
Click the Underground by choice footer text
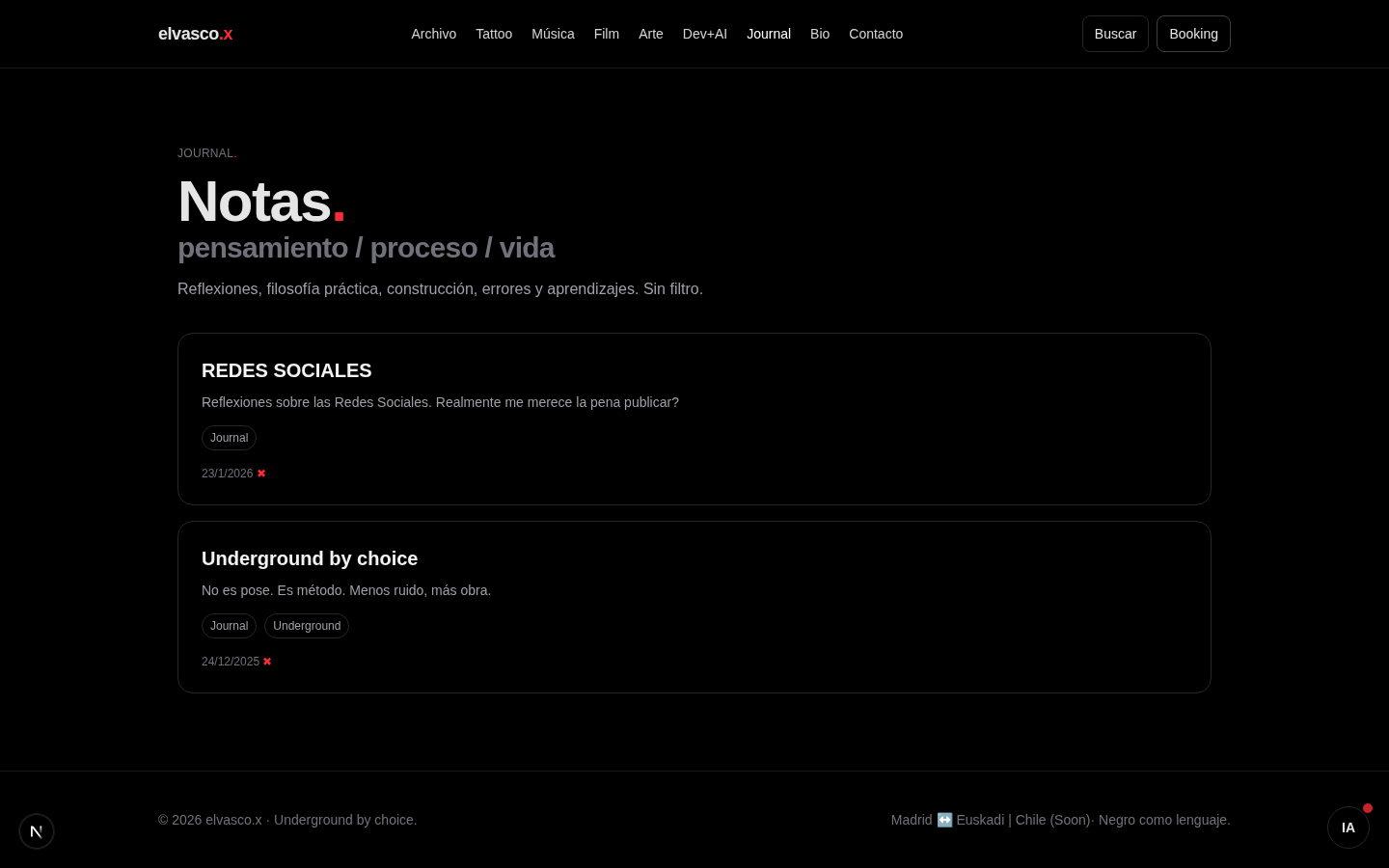pos(344,820)
